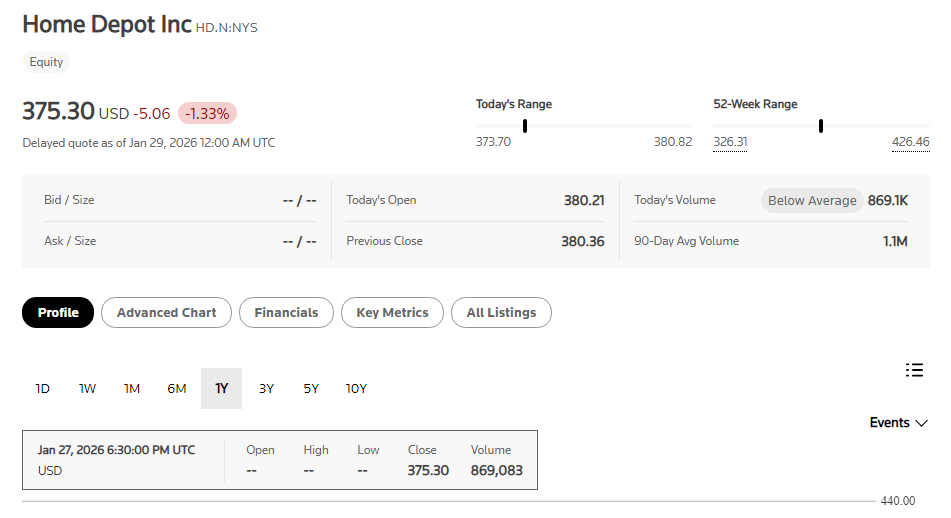Click the active 1Y range button
Screen dimensions: 951x518
[221, 389]
